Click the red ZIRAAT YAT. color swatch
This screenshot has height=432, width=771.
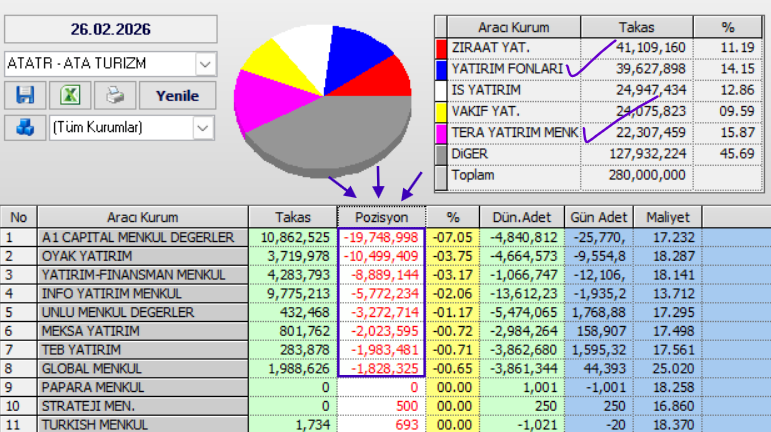441,48
